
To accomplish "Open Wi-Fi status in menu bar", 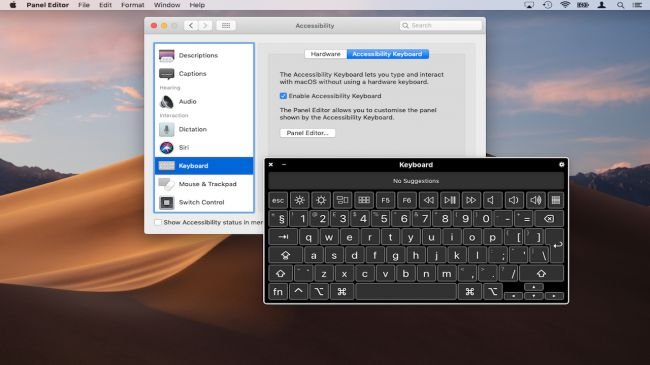I will tap(565, 5).
